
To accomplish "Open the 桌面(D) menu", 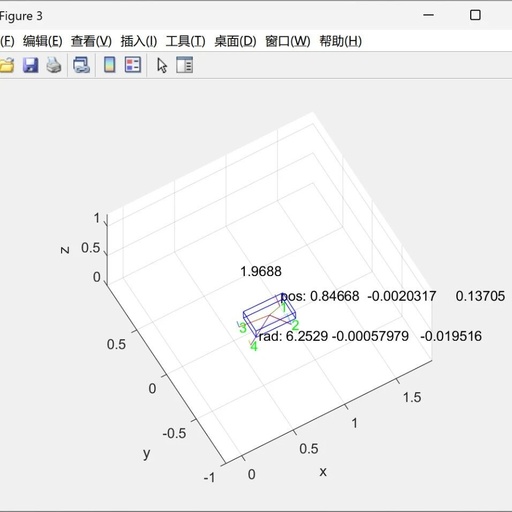I will (x=235, y=41).
